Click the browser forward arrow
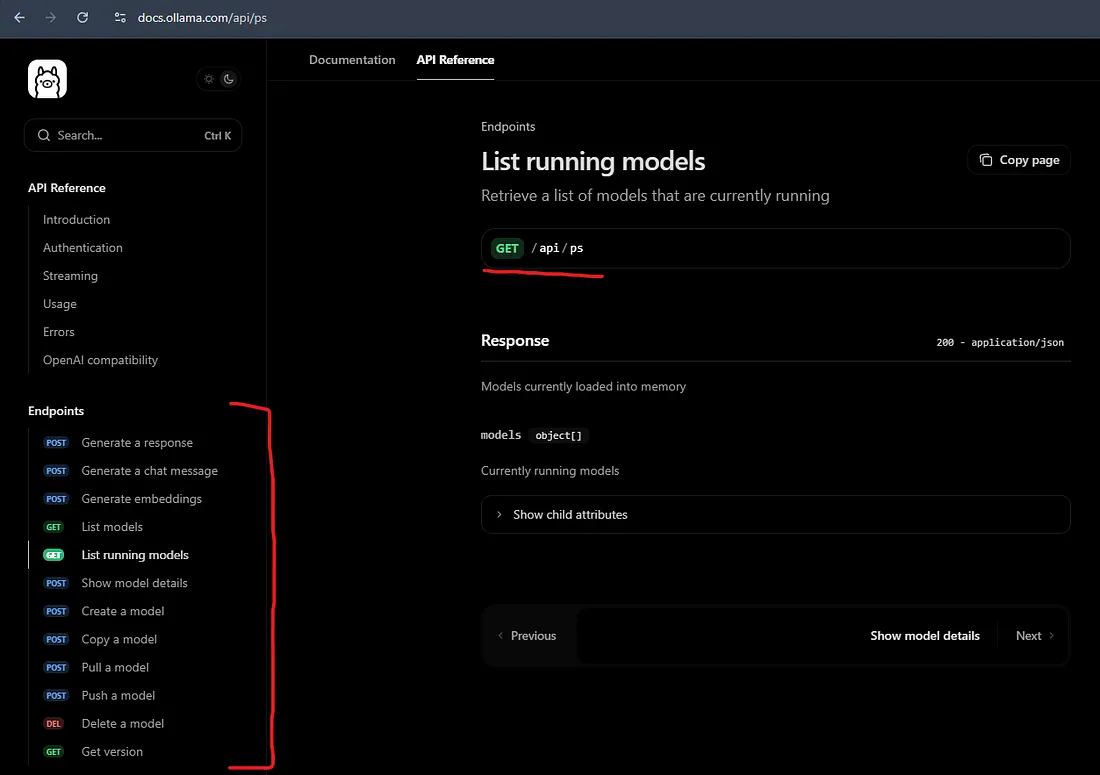 51,17
